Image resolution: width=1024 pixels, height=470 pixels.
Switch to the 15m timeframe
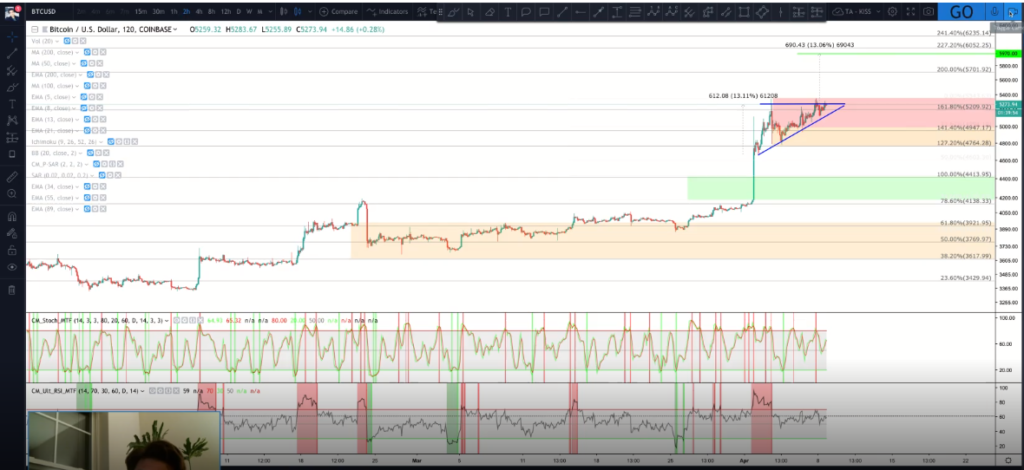coord(141,12)
